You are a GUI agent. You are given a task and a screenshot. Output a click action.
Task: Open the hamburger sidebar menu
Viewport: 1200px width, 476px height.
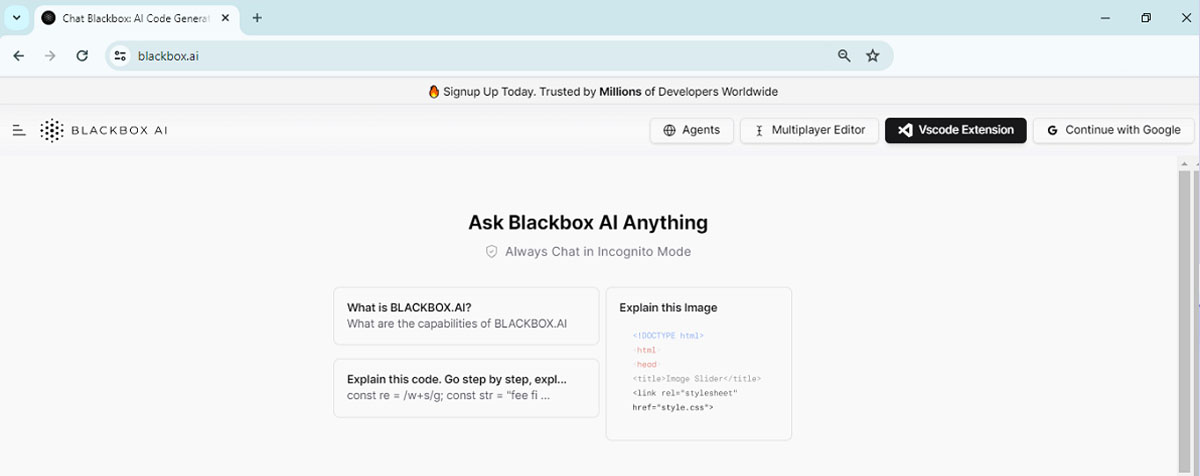point(19,130)
